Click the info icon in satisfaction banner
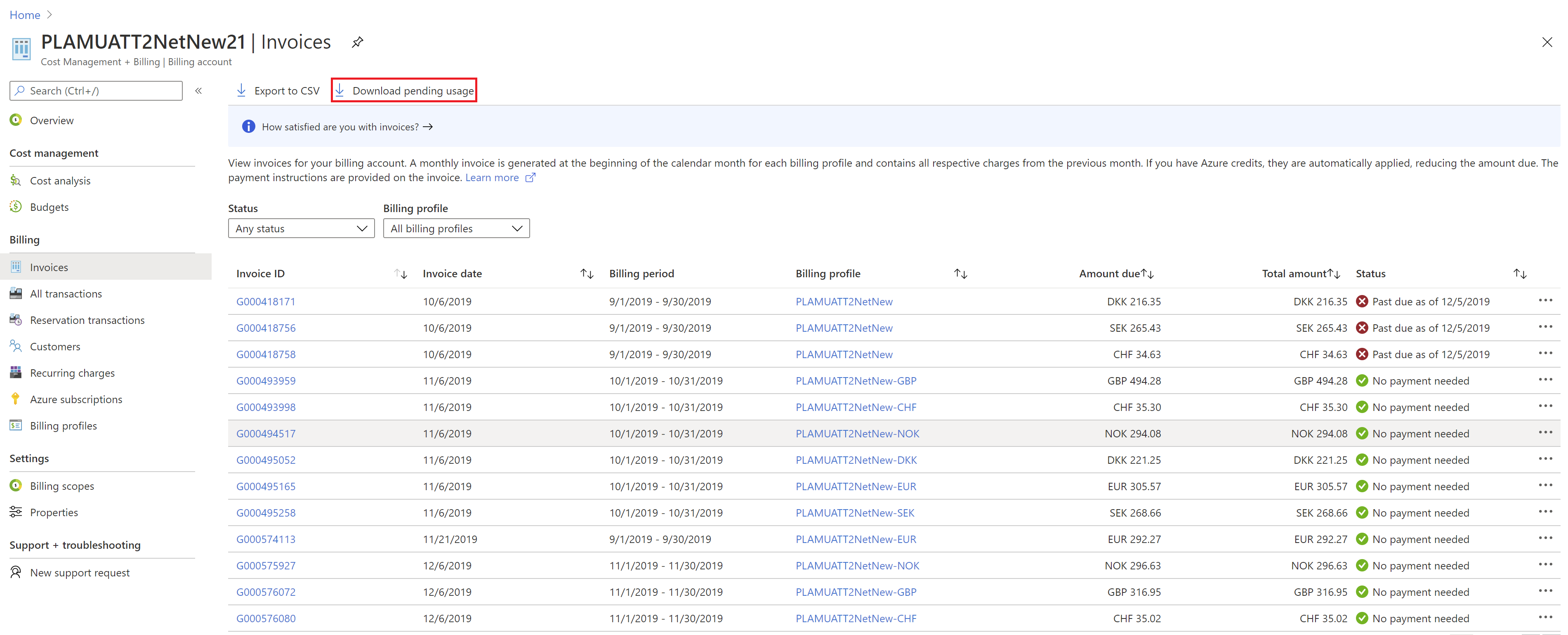Screen dimensions: 1568x635 tap(248, 127)
